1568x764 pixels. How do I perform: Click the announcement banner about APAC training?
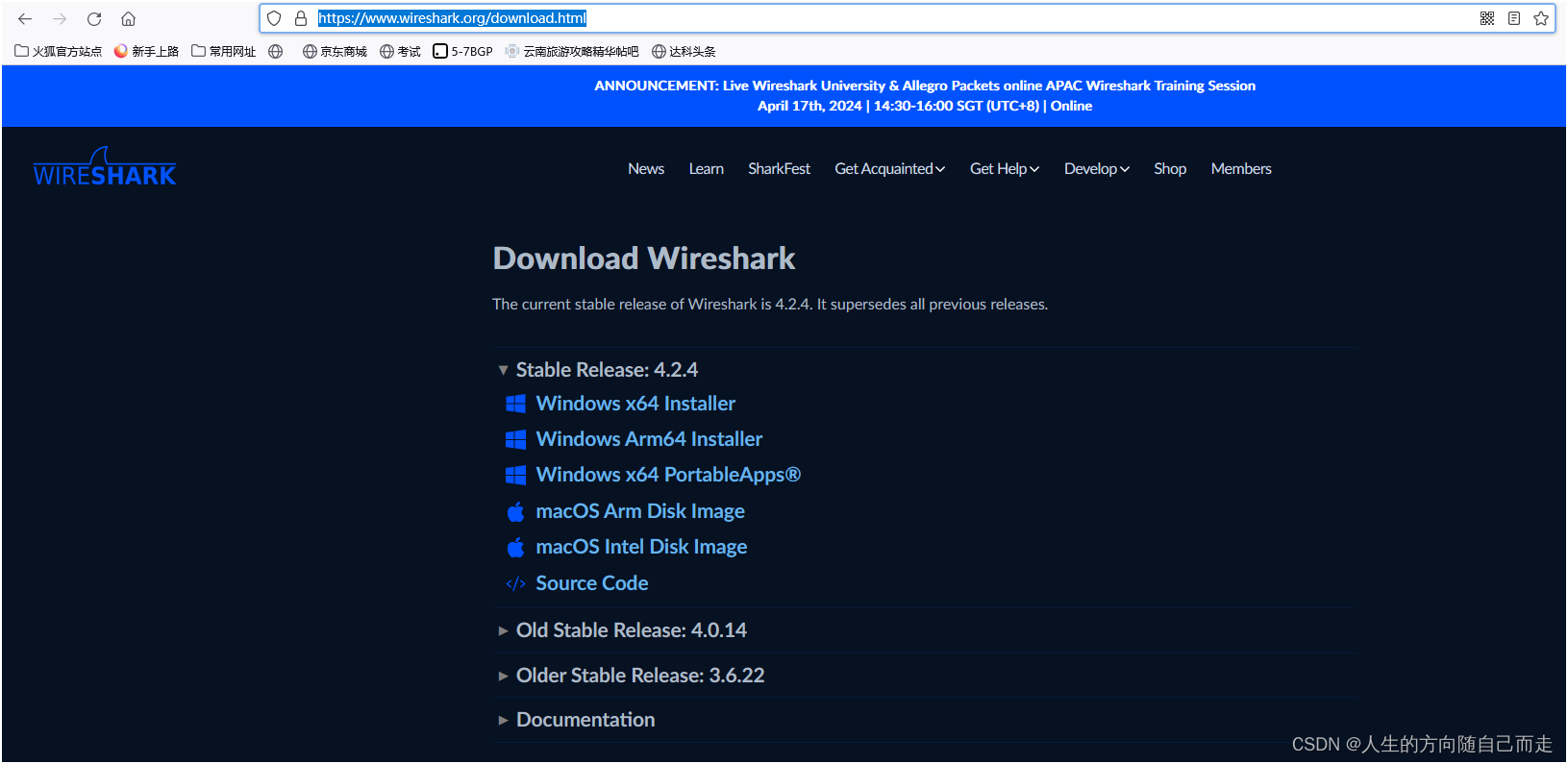(925, 95)
